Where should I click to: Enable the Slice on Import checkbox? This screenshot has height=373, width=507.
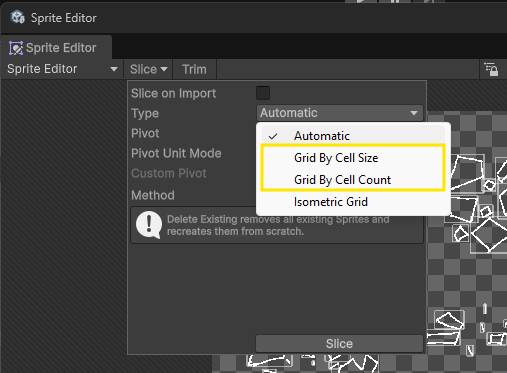[263, 93]
